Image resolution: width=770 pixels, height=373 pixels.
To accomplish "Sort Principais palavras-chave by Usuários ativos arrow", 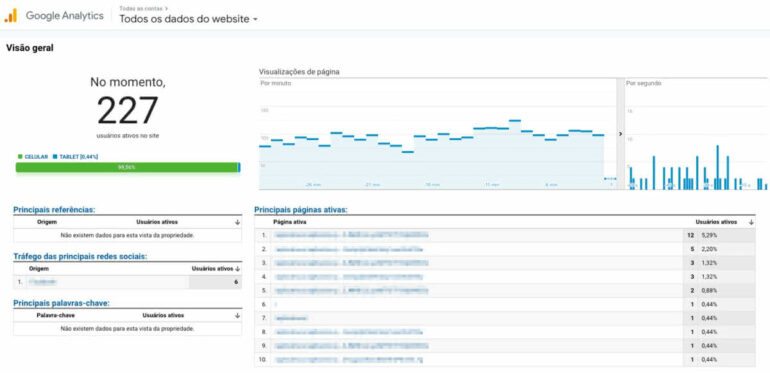I will [x=238, y=315].
